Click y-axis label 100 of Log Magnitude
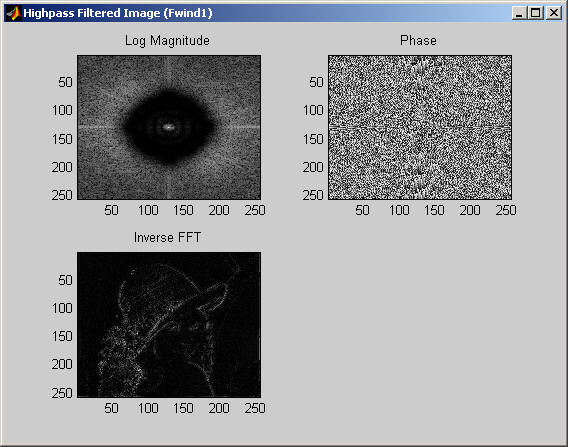Viewport: 568px width, 447px height. [62, 110]
